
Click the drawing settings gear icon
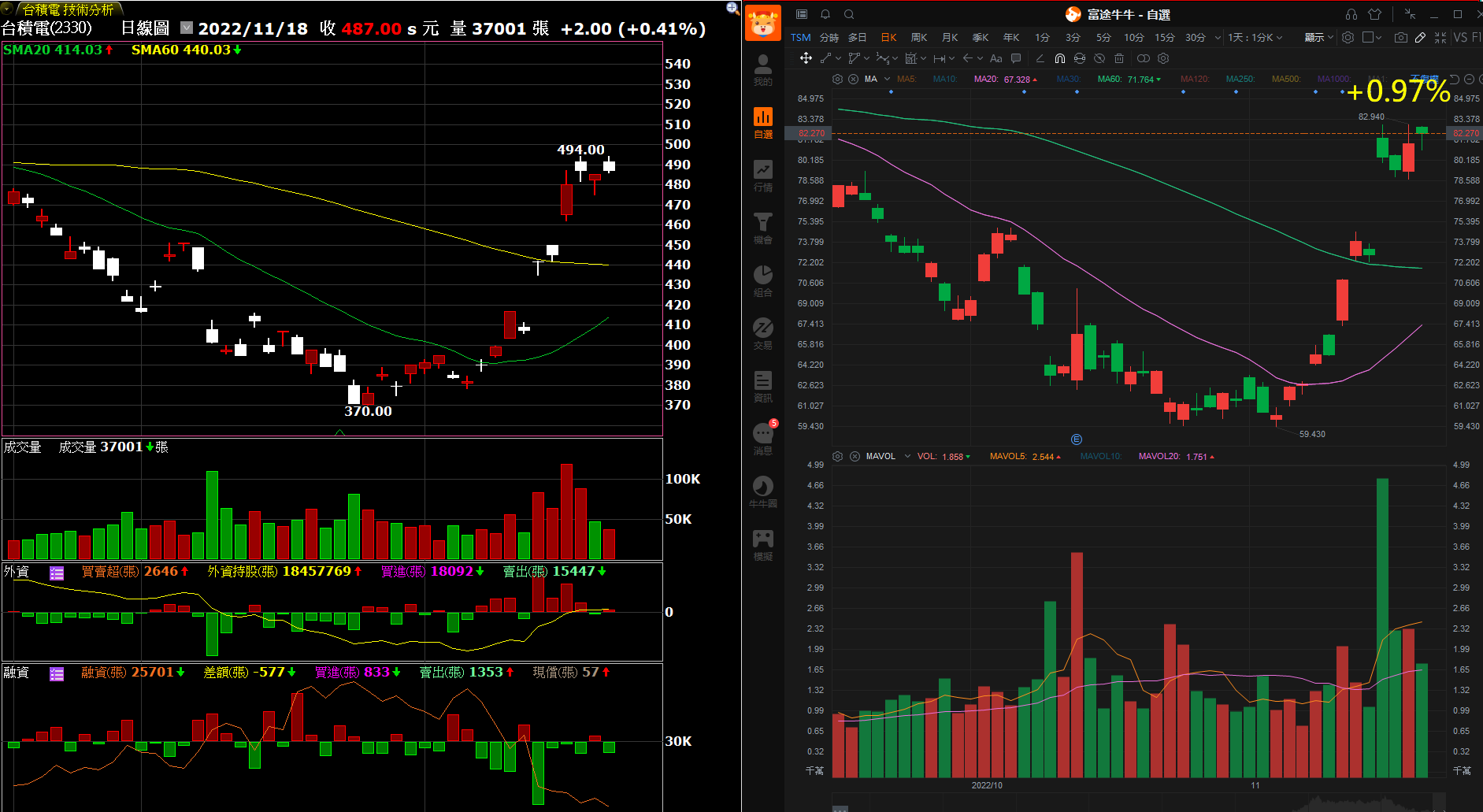tap(1163, 58)
